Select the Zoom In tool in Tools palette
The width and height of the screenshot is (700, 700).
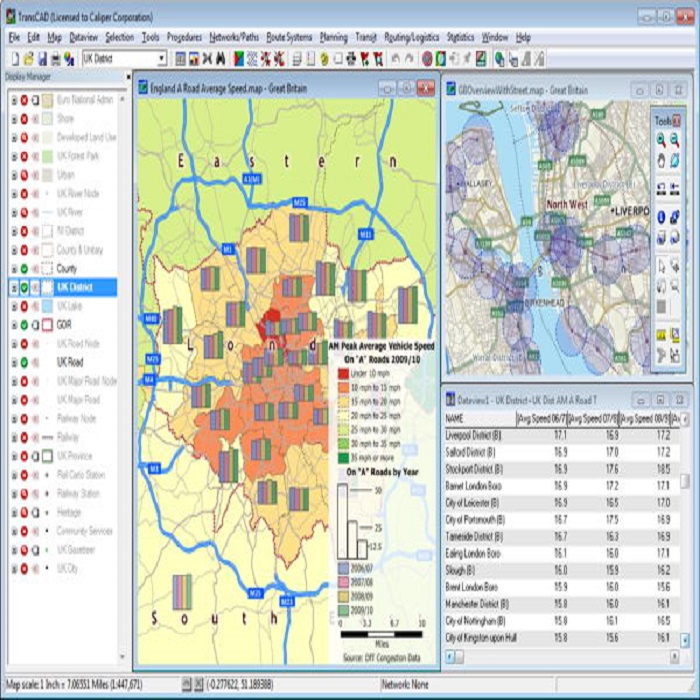click(661, 139)
